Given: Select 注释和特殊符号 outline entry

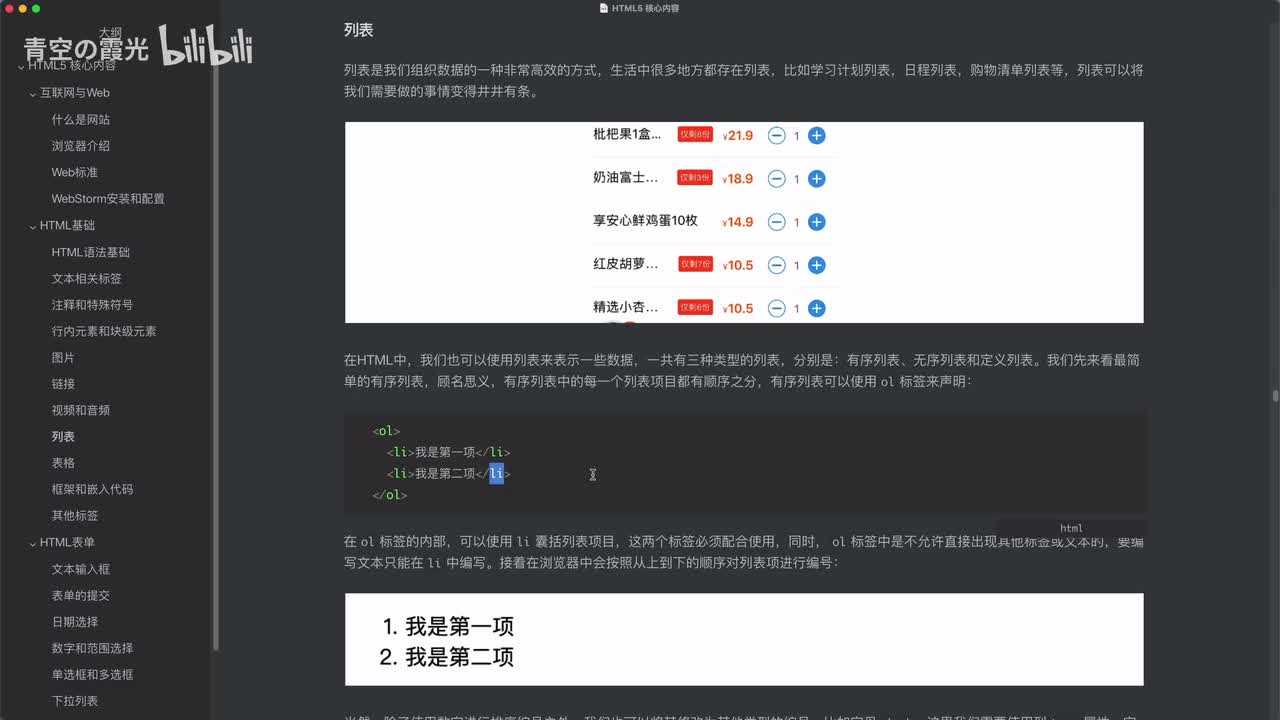Looking at the screenshot, I should [92, 305].
